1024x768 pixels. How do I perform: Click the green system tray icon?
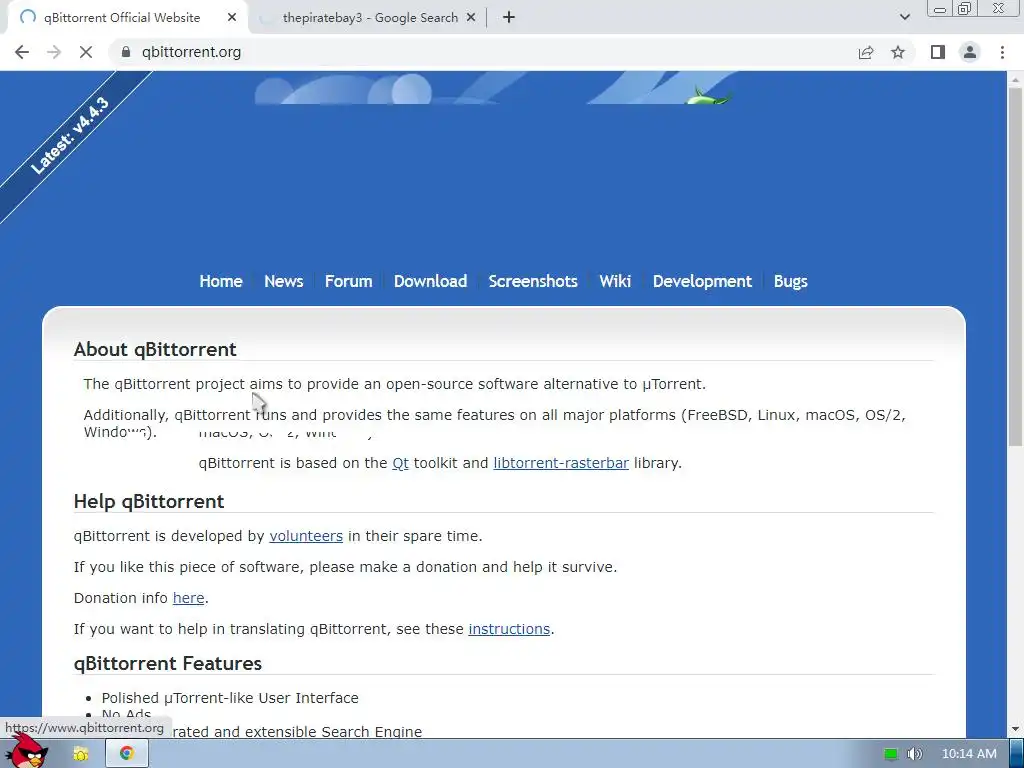pos(890,754)
